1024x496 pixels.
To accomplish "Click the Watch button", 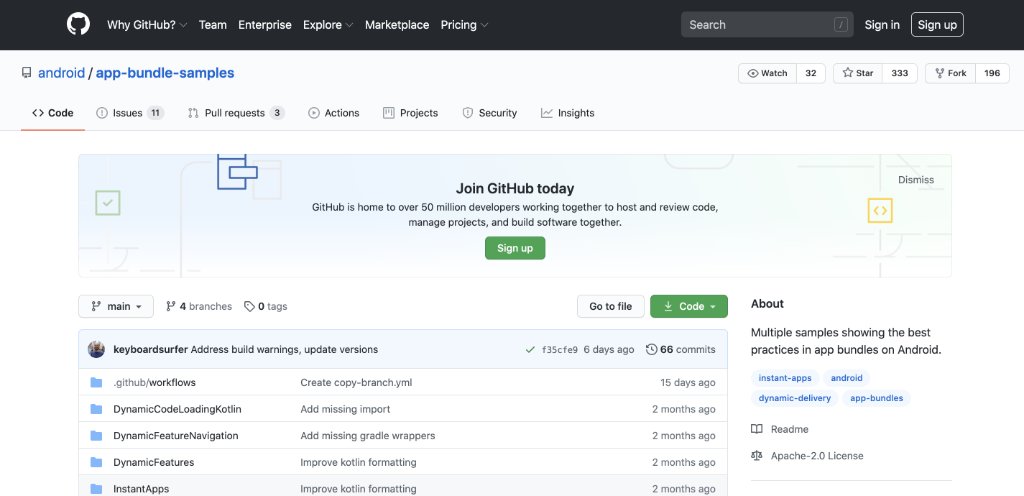I will click(x=767, y=73).
